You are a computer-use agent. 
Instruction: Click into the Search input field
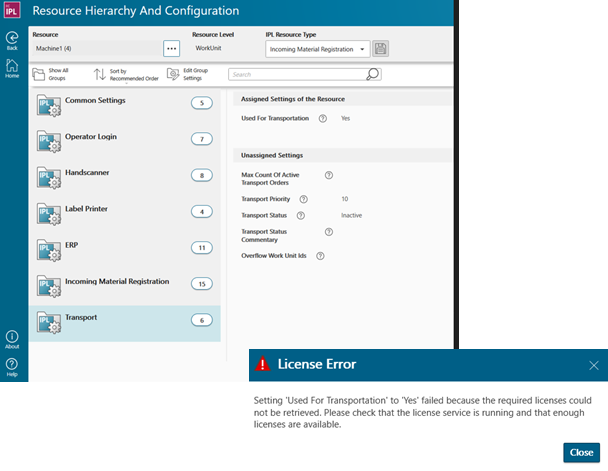point(295,74)
